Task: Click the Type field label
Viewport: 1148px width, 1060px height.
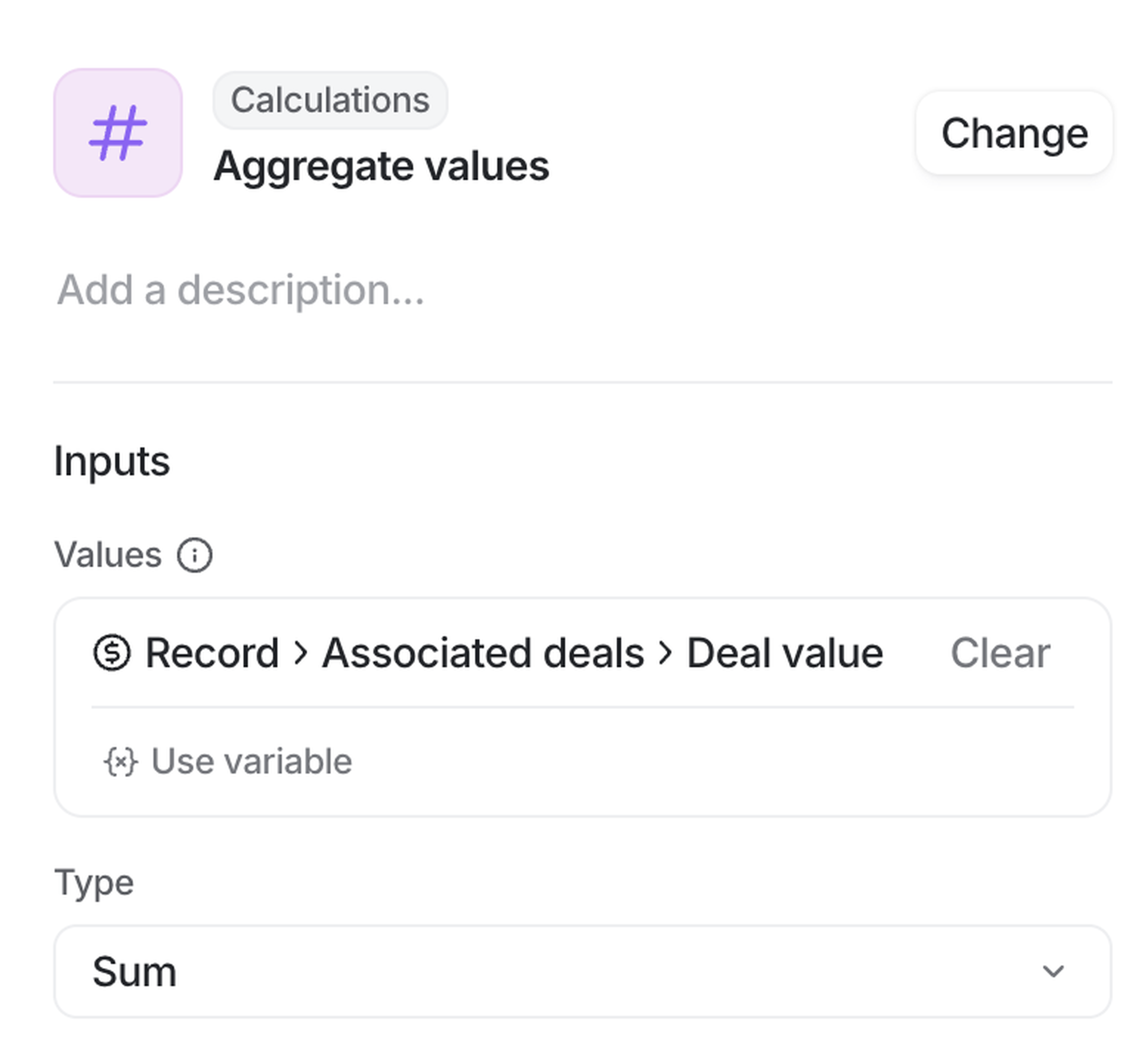Action: click(x=94, y=882)
